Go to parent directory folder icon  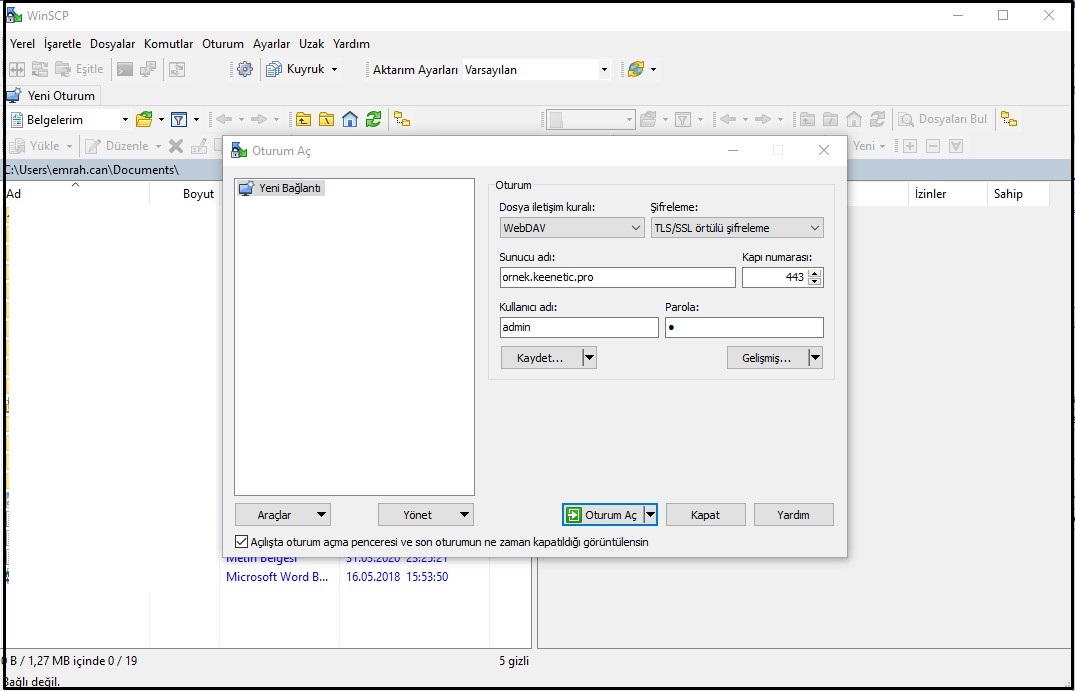pyautogui.click(x=303, y=119)
